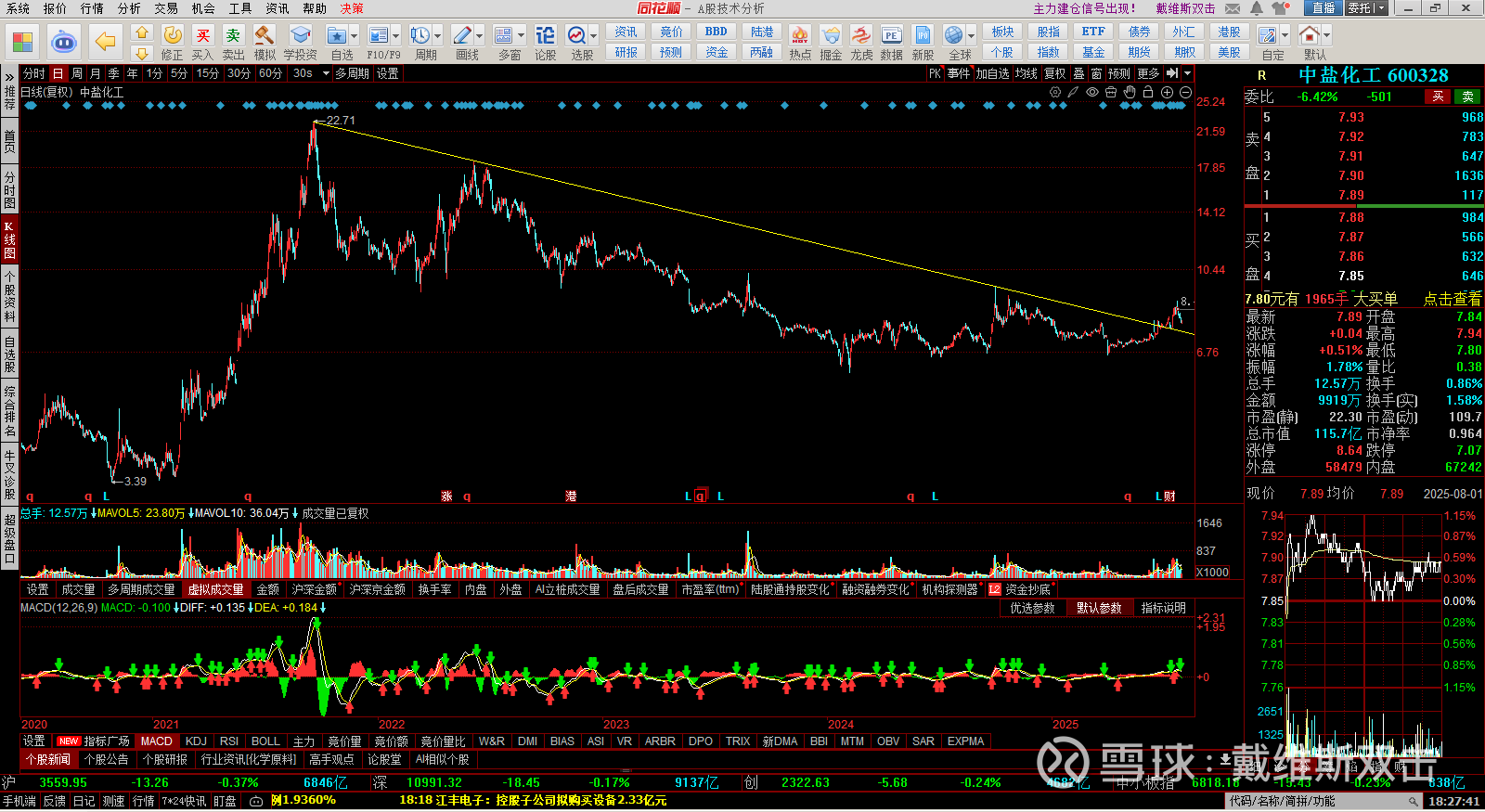The height and width of the screenshot is (812, 1485).
Task: Open the 热点 hot topics icon
Action: (x=799, y=35)
